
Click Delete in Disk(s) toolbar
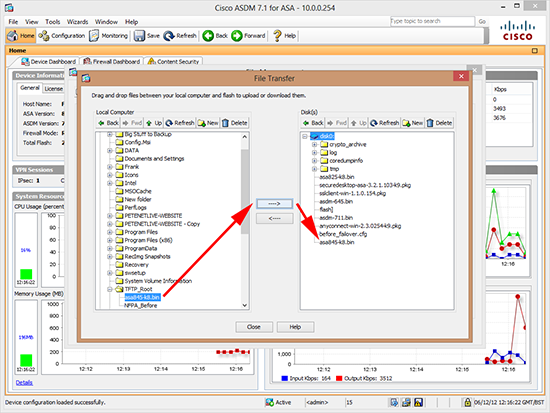(439, 123)
